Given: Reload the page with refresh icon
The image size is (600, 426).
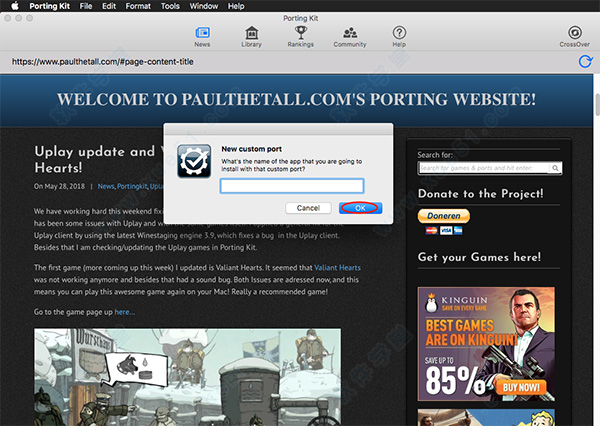Looking at the screenshot, I should click(585, 61).
